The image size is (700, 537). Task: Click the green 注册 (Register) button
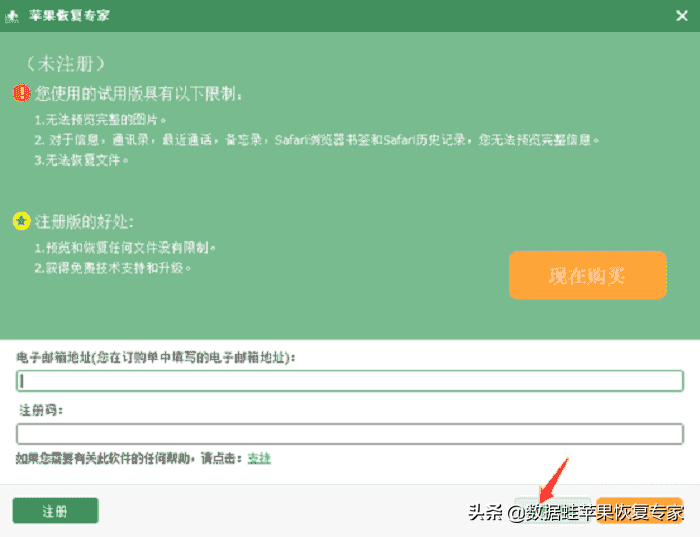[55, 511]
